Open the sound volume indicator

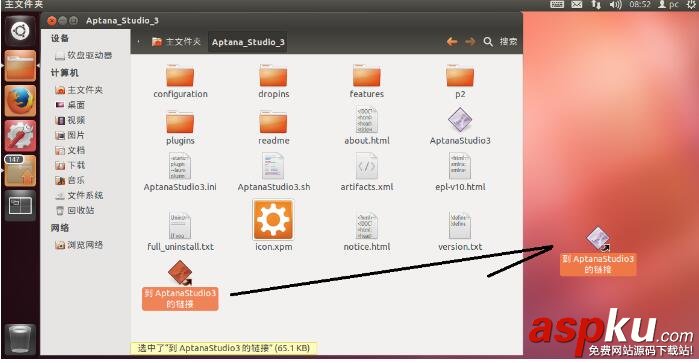coord(616,4)
